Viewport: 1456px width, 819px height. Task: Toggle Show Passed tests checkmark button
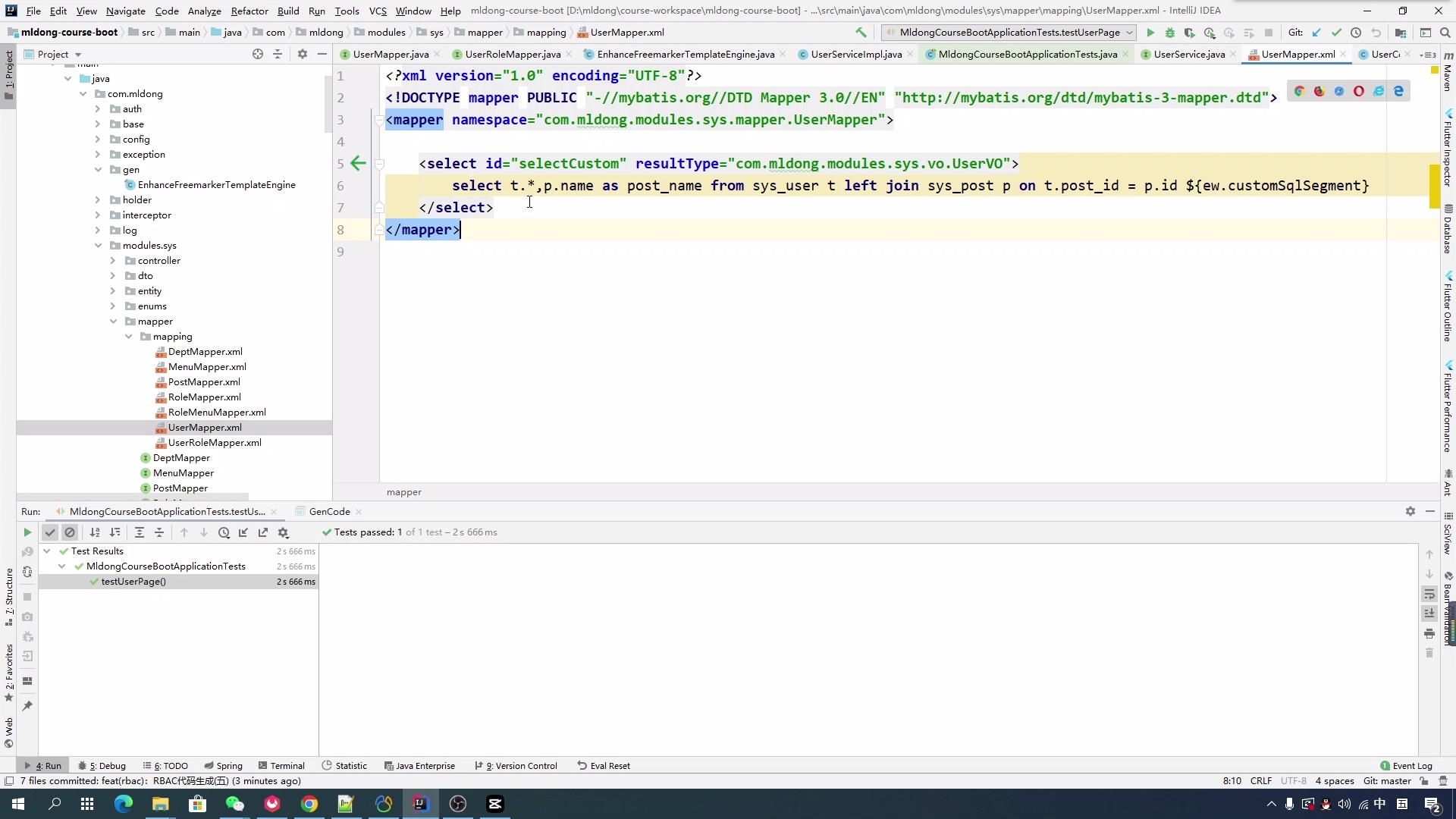pos(50,532)
